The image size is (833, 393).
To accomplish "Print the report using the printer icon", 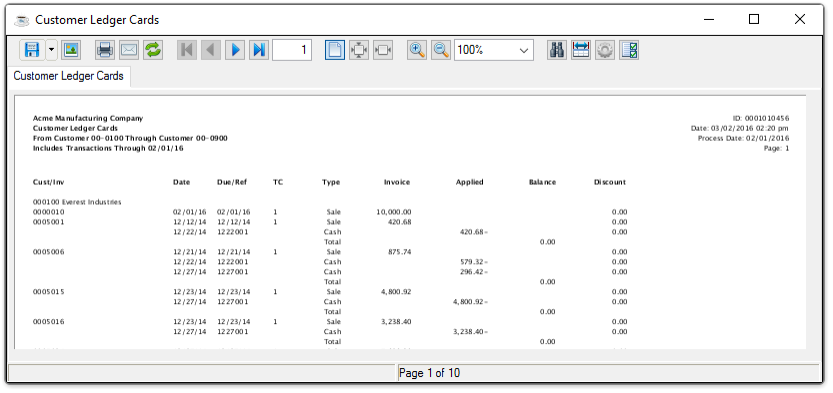I will pos(105,50).
